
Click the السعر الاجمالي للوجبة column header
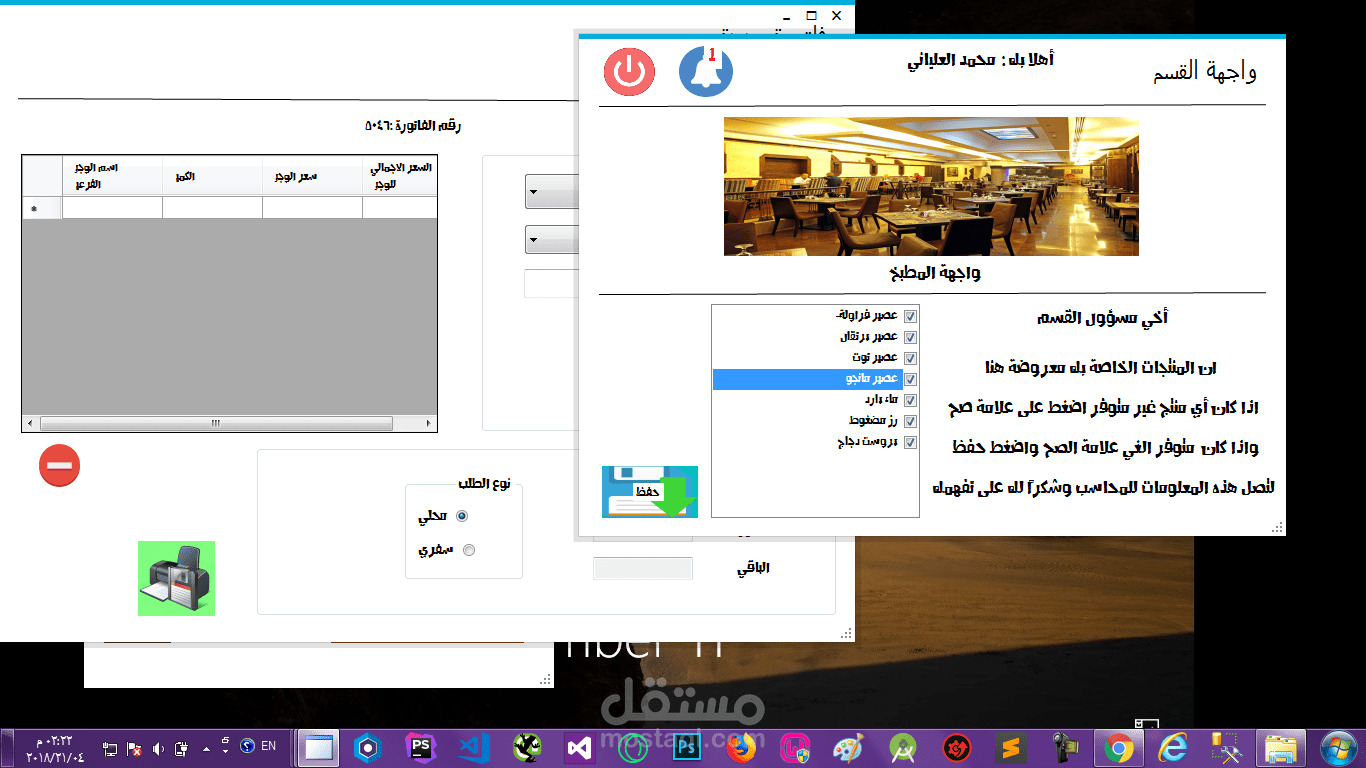pyautogui.click(x=399, y=176)
